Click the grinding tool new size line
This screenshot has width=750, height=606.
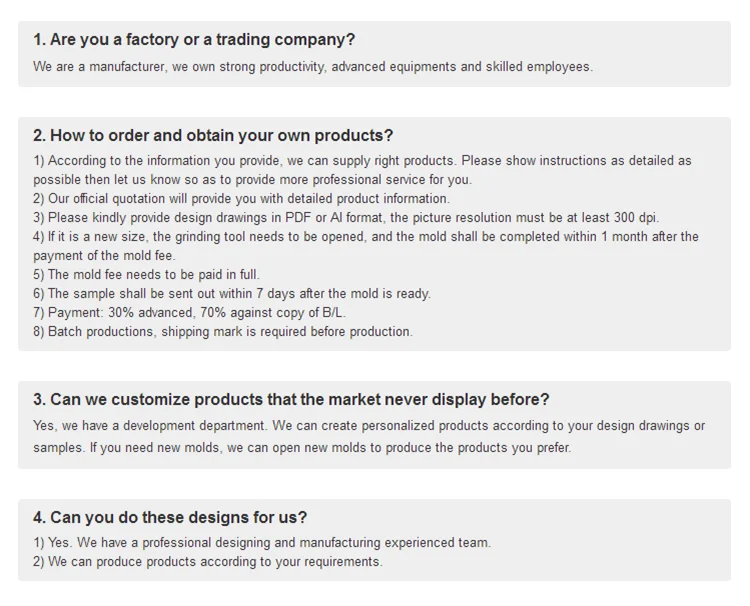[x=366, y=246]
